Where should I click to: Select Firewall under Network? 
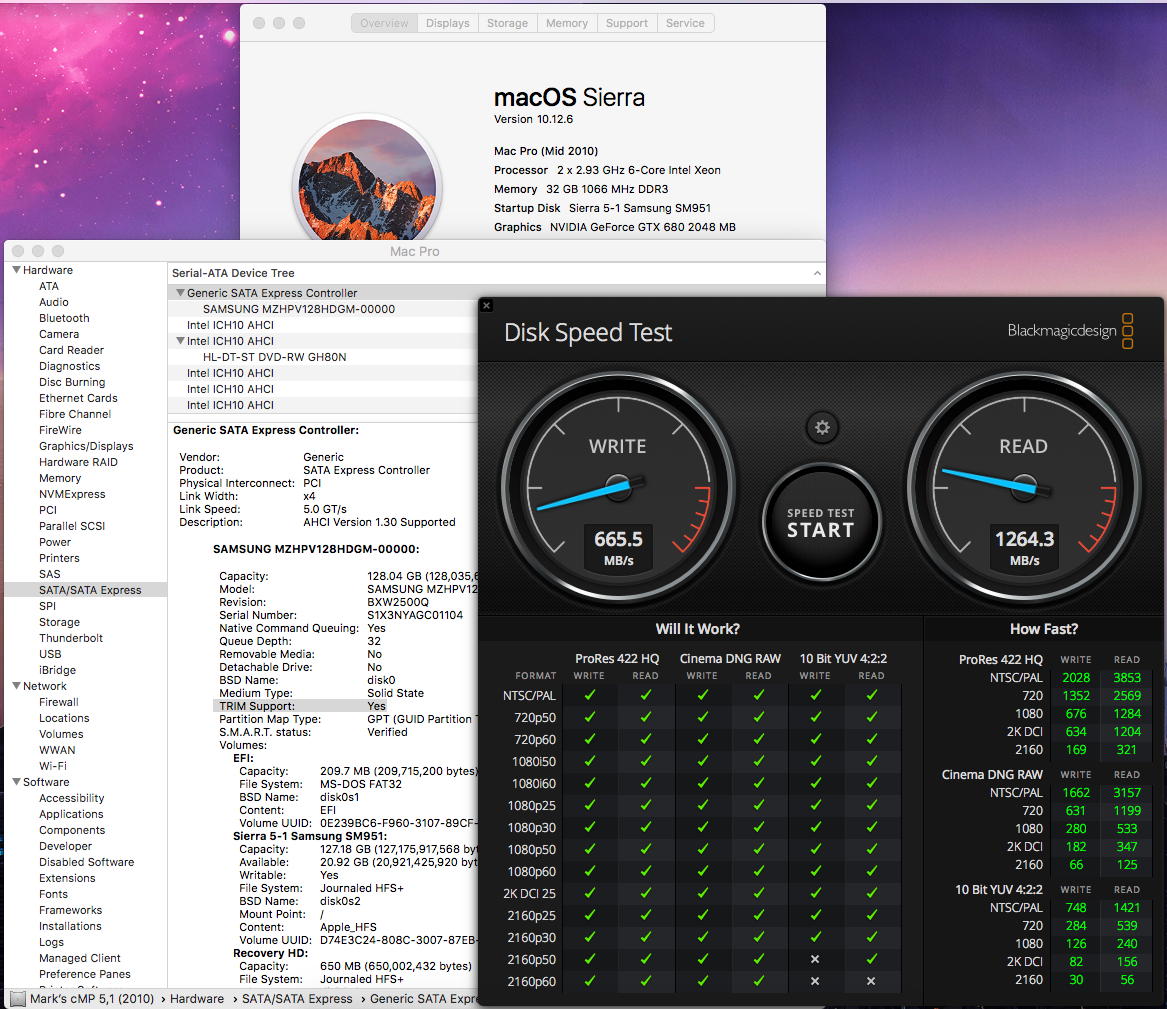click(59, 702)
